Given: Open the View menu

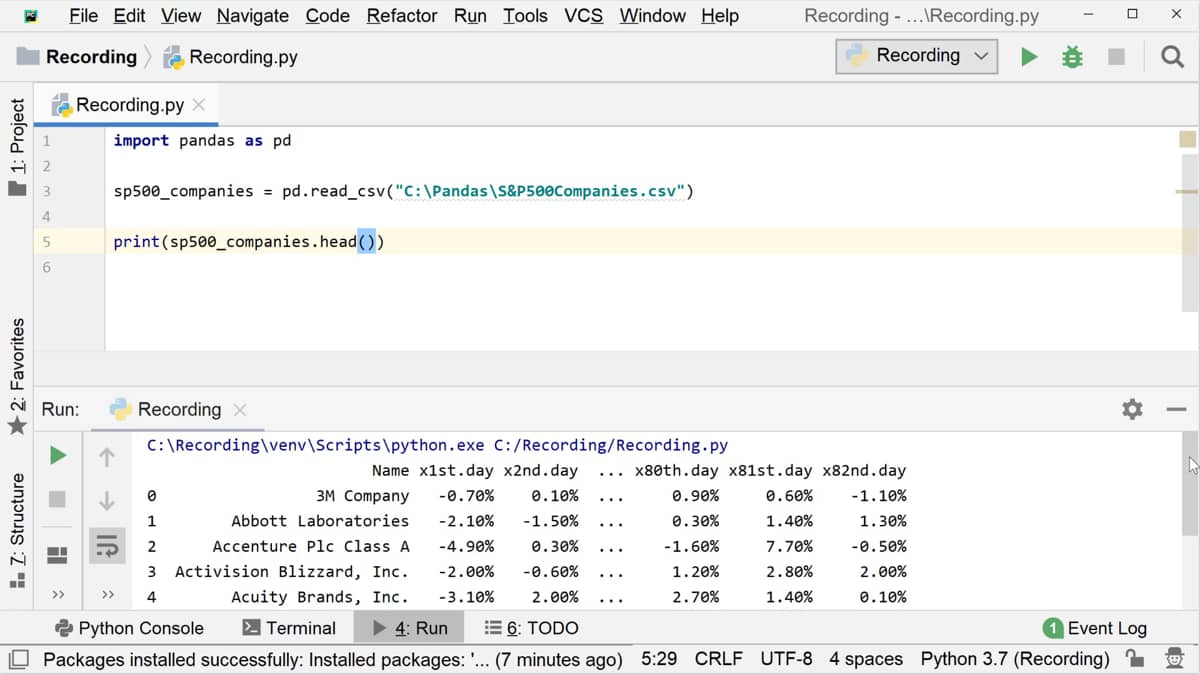Looking at the screenshot, I should click(x=181, y=16).
